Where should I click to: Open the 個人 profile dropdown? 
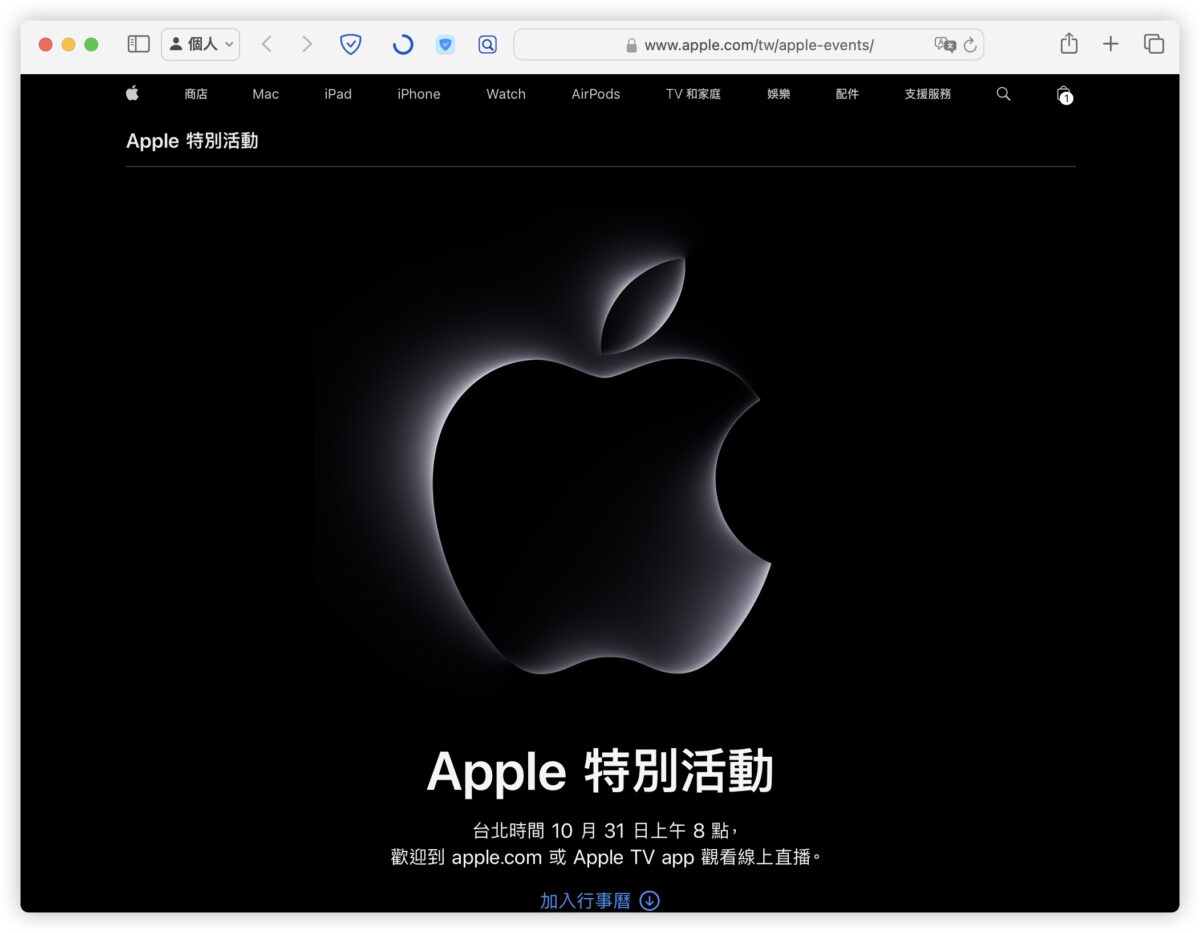tap(200, 44)
